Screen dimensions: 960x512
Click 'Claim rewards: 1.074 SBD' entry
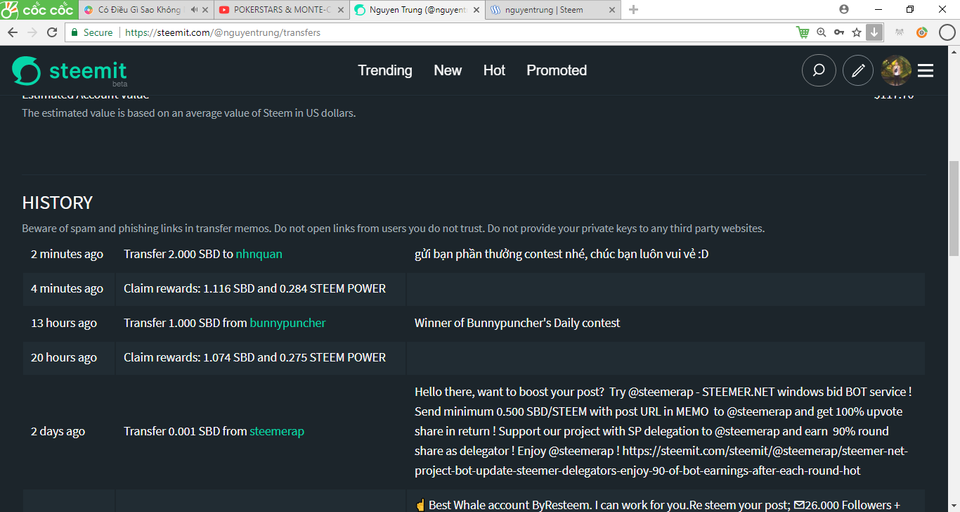255,357
